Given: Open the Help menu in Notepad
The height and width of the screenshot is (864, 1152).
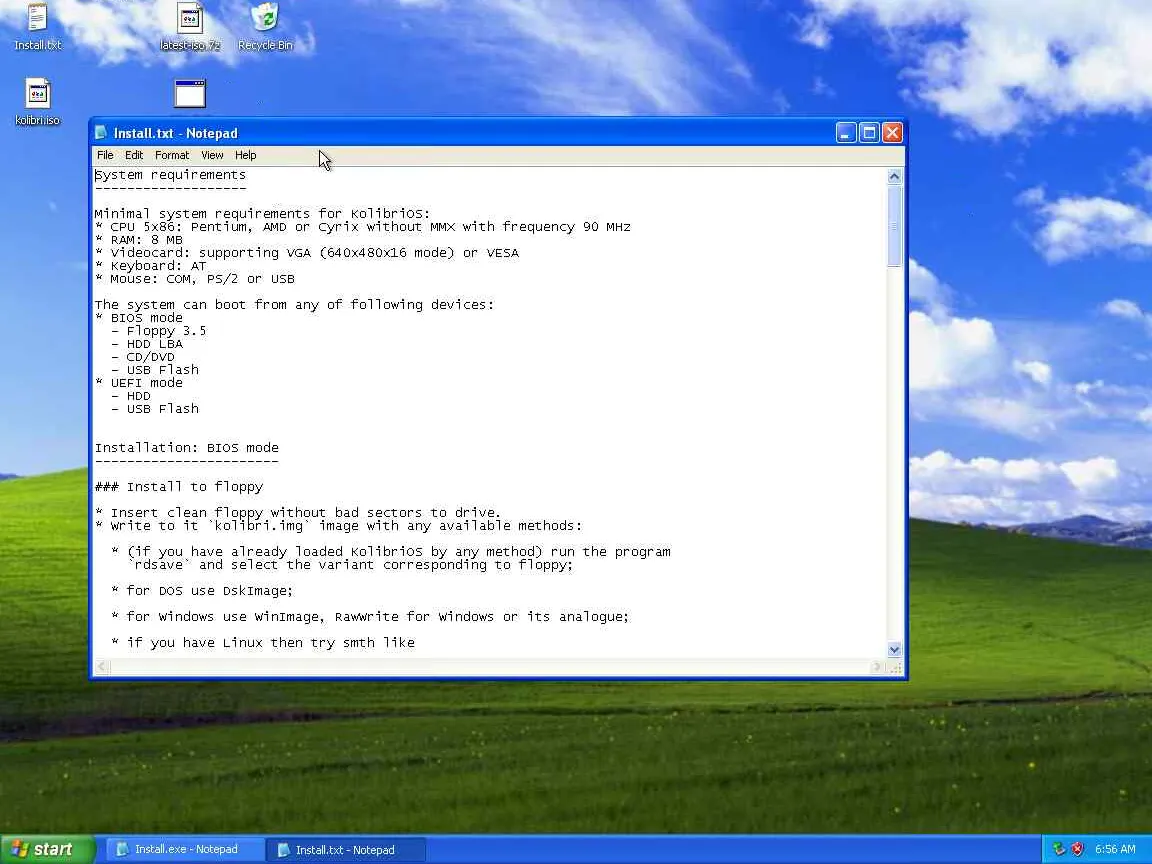Looking at the screenshot, I should click(x=245, y=155).
